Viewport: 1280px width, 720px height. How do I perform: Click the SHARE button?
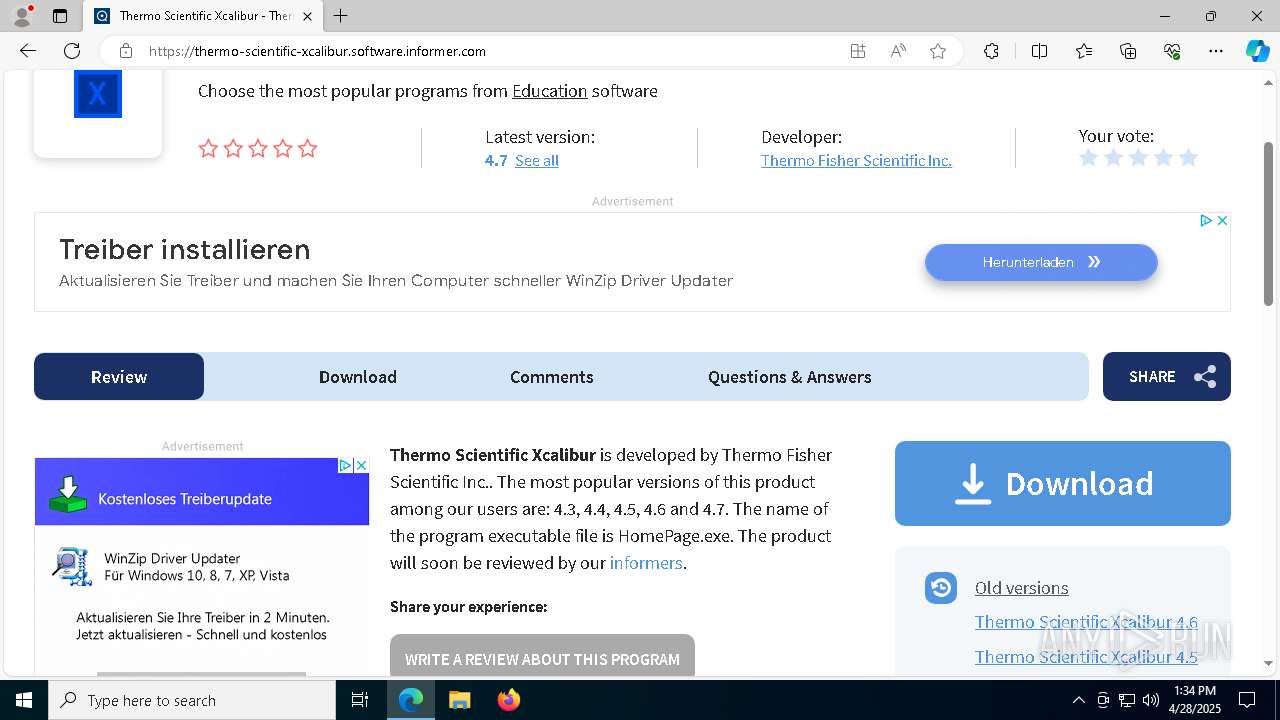[x=1167, y=377]
